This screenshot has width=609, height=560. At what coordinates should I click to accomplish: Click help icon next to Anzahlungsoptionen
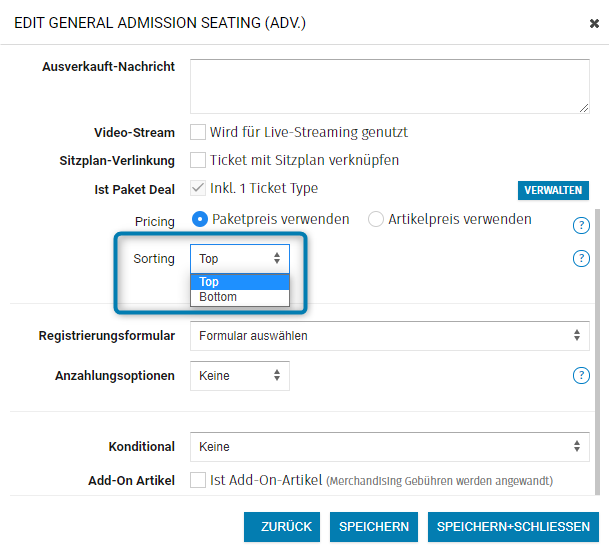(580, 376)
